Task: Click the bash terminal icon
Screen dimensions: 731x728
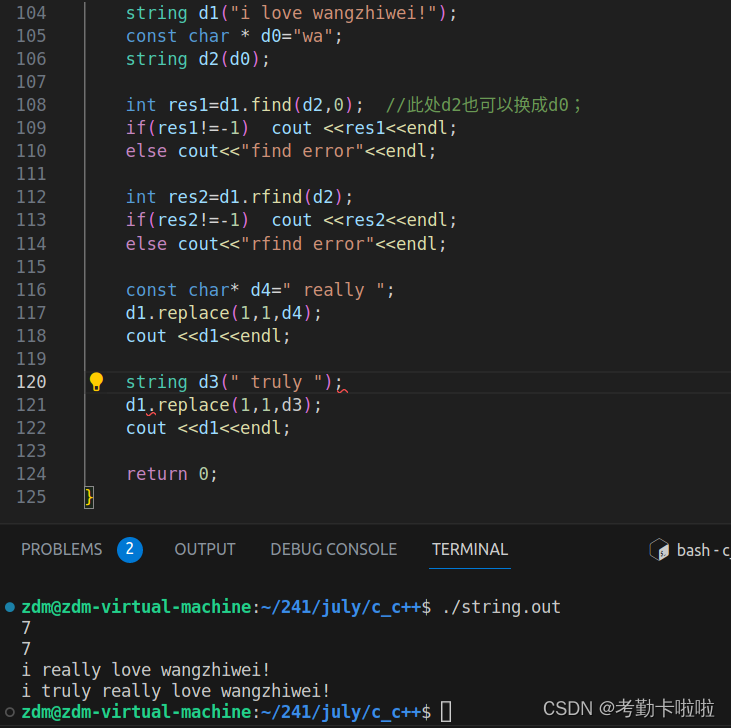Action: click(659, 550)
